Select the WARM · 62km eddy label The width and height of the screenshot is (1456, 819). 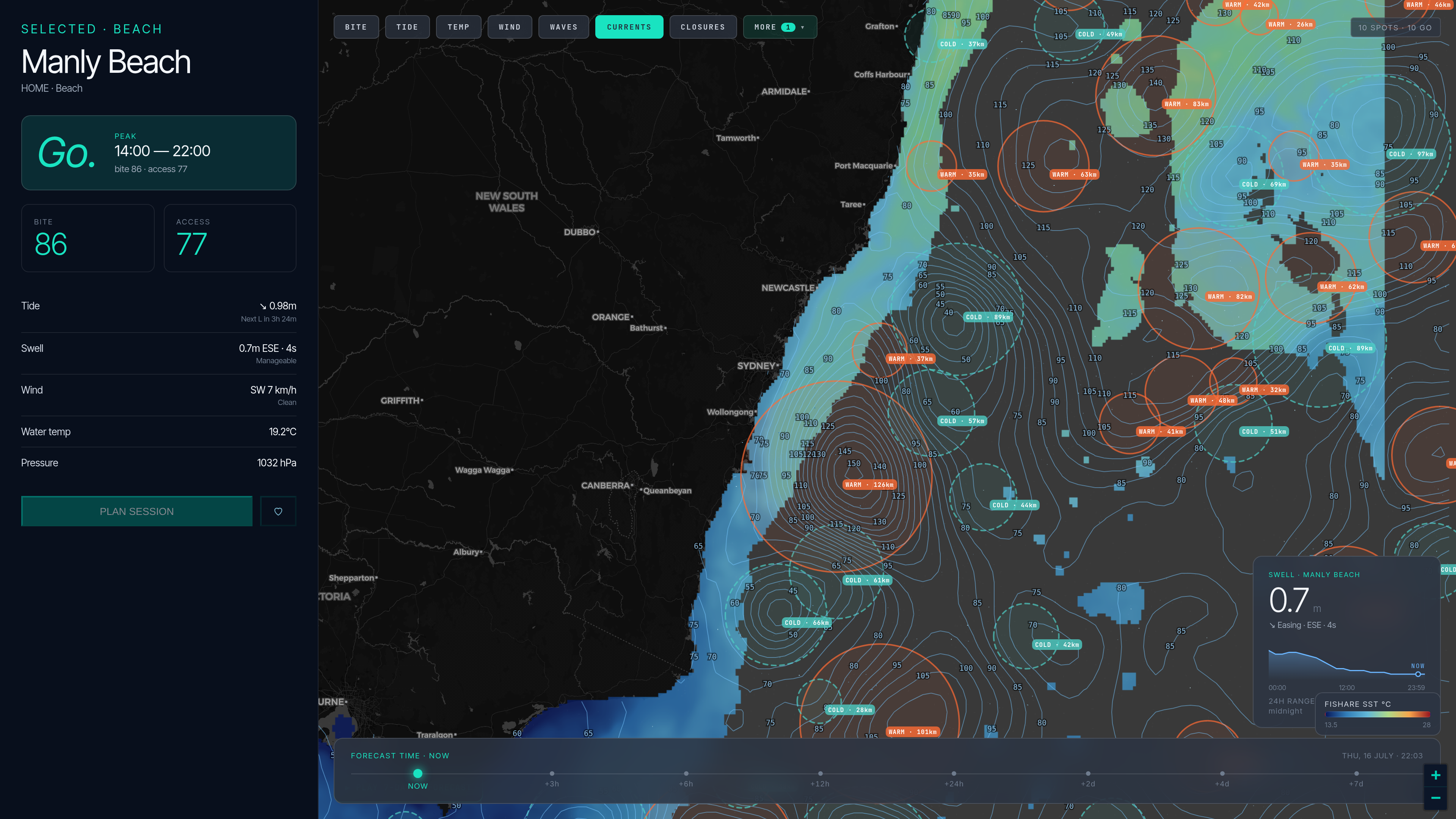1342,287
